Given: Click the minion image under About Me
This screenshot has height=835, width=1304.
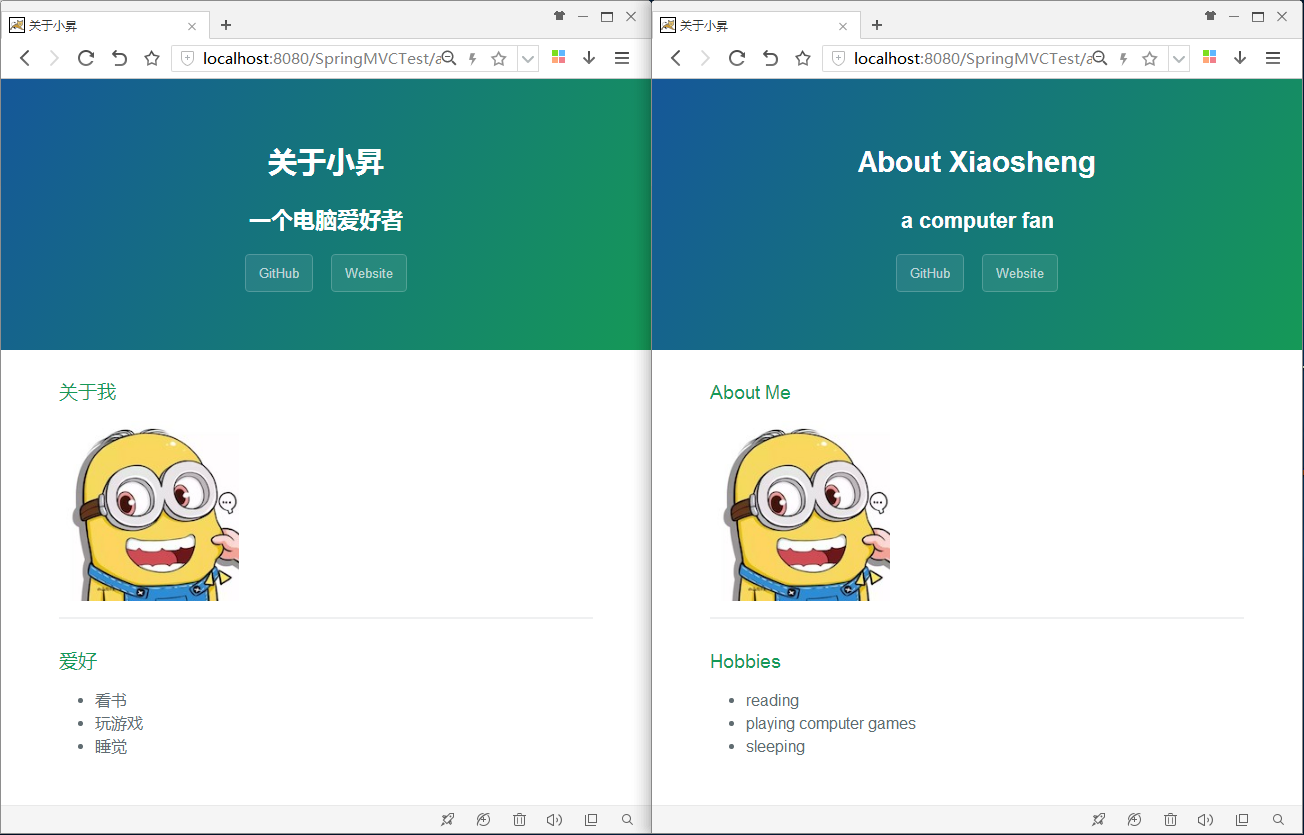Looking at the screenshot, I should [804, 515].
